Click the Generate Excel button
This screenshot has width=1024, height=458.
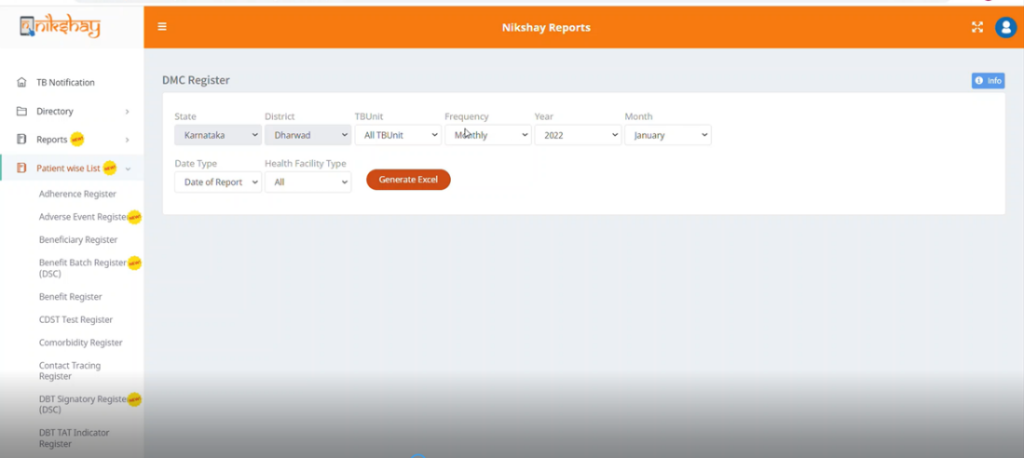coord(408,180)
